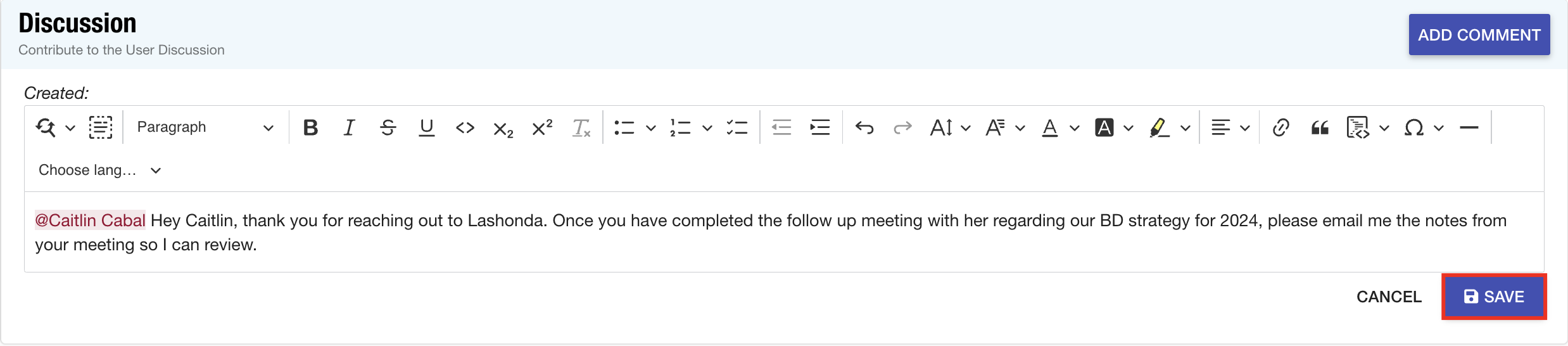Viewport: 1568px width, 346px height.
Task: Apply strikethrough to text
Action: (x=388, y=127)
